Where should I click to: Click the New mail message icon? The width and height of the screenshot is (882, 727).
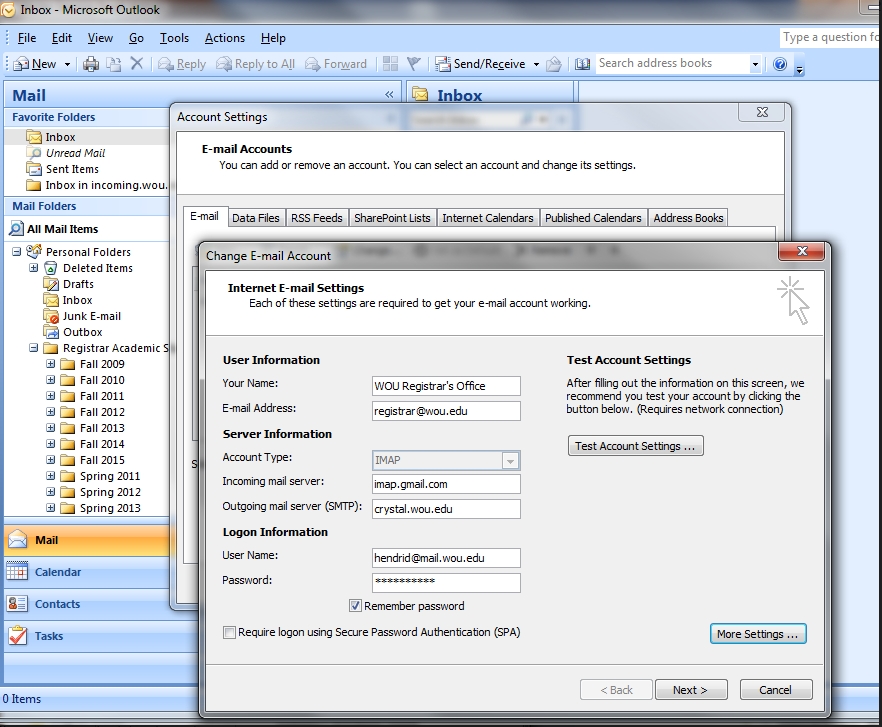pos(21,64)
